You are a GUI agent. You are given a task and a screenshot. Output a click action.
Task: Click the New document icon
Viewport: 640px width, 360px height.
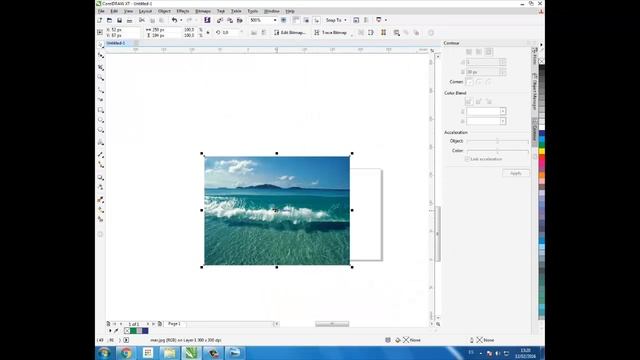click(x=100, y=20)
